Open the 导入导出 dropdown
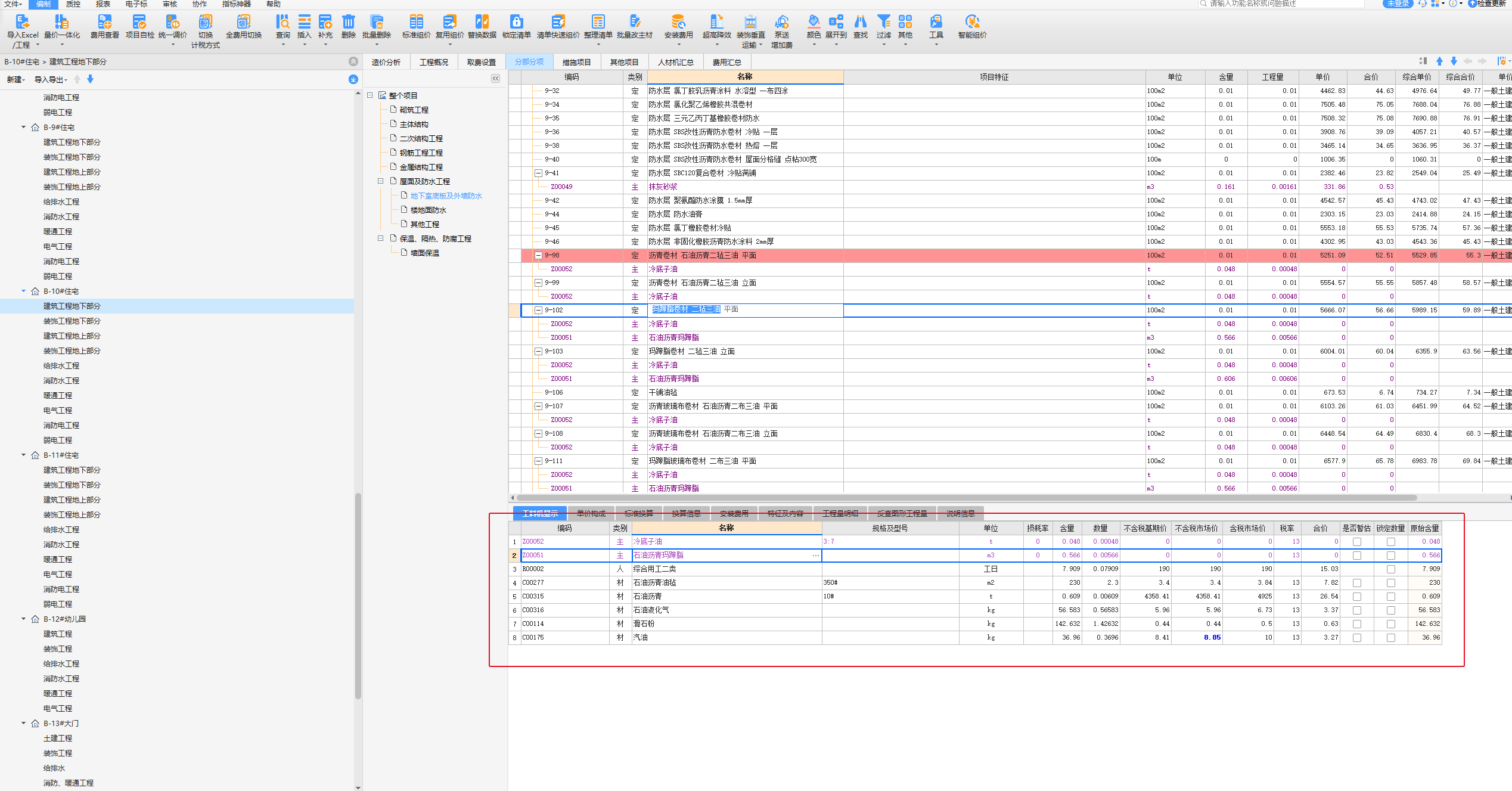Viewport: 1512px width, 791px height. click(51, 80)
